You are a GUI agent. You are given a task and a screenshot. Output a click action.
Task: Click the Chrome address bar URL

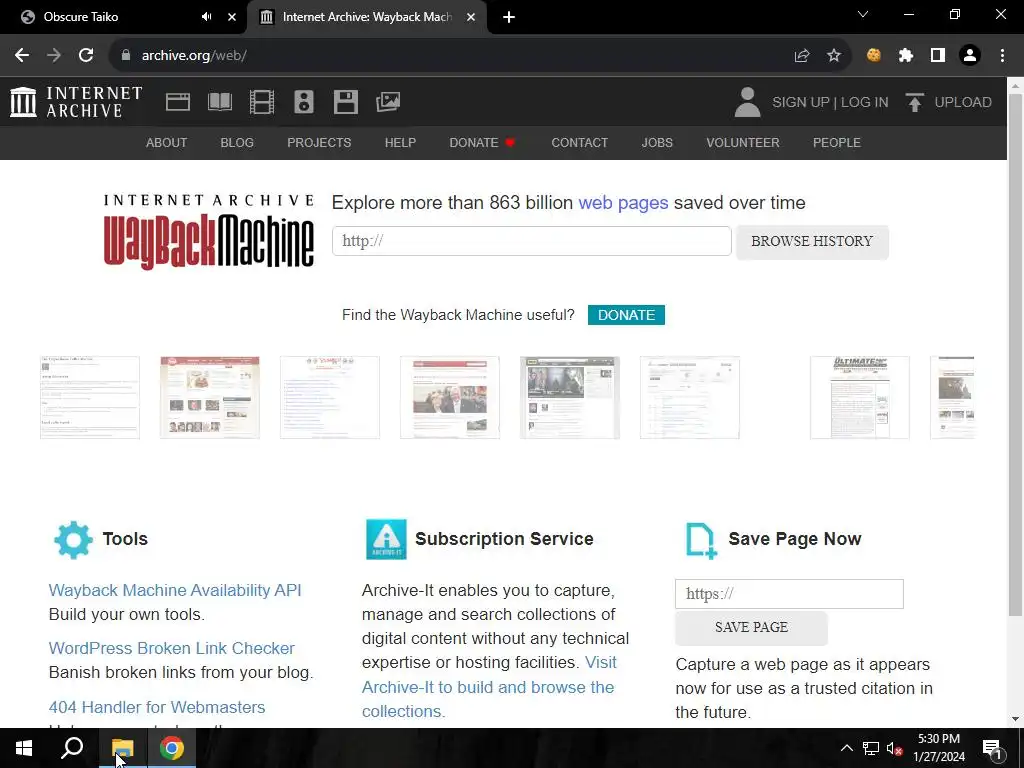click(x=194, y=56)
